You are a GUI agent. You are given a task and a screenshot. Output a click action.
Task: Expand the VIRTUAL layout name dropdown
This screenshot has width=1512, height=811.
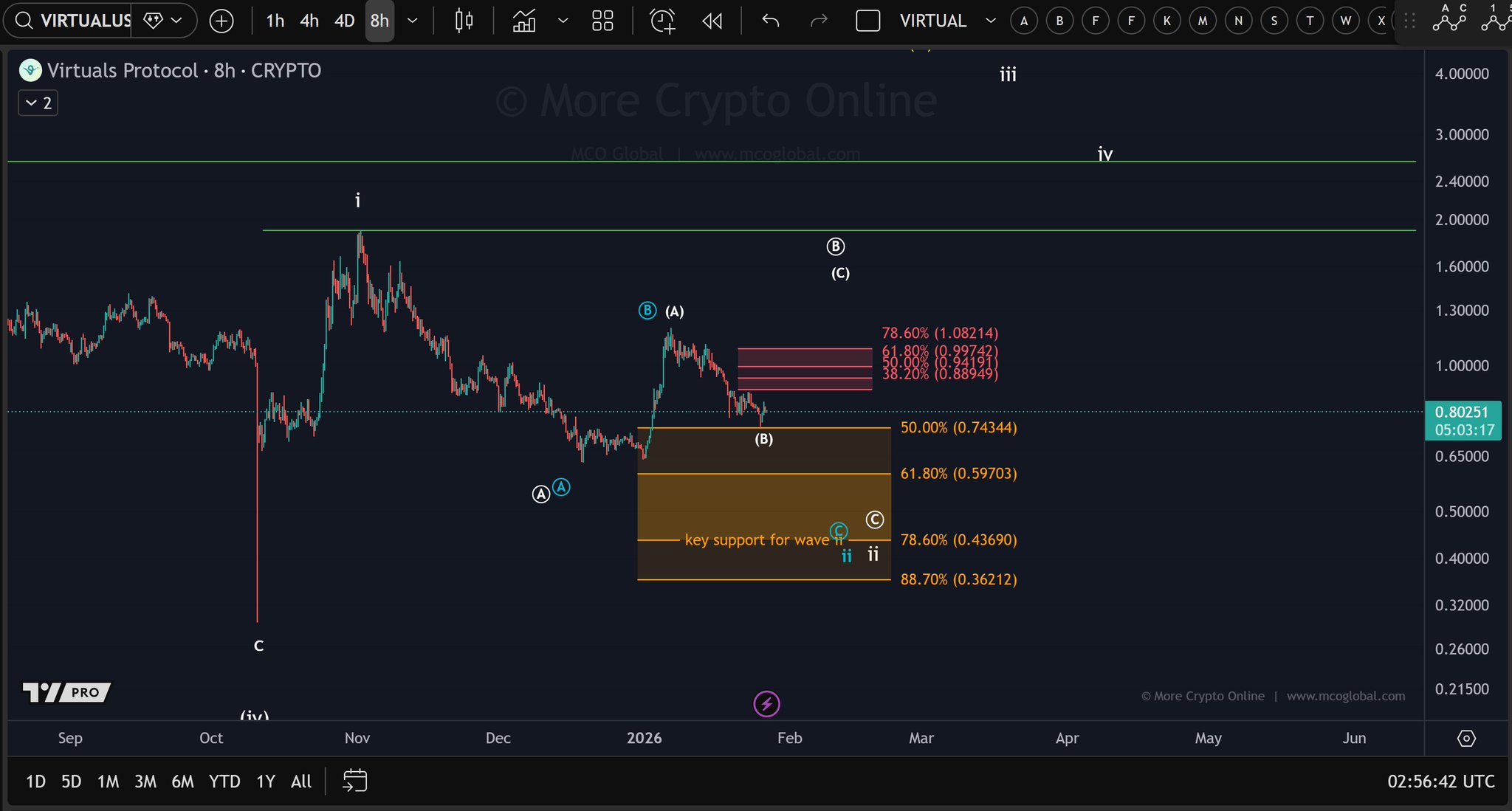(991, 21)
